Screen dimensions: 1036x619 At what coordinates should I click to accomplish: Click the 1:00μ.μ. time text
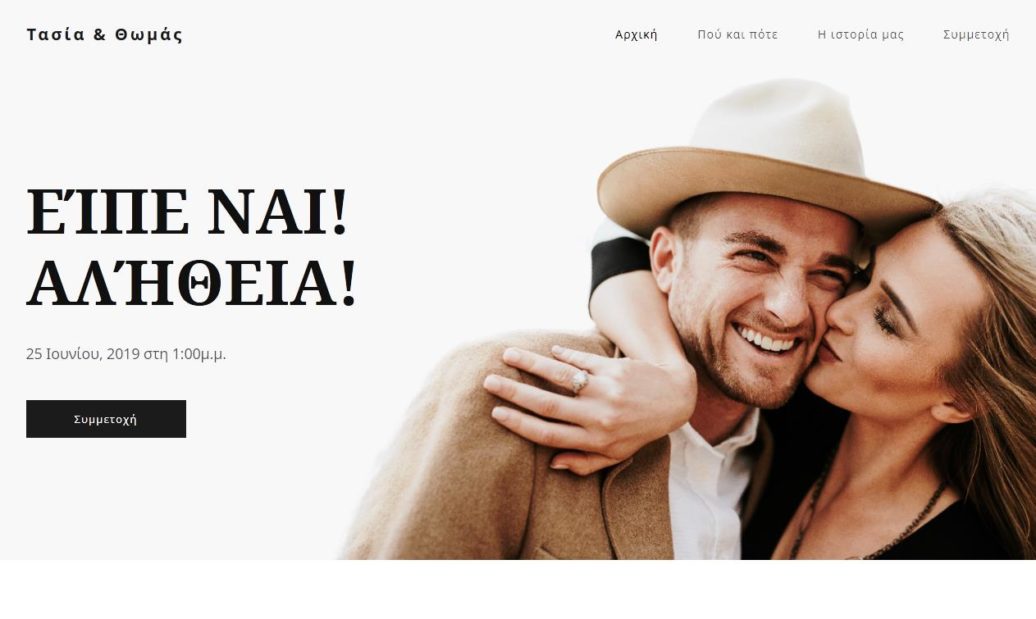coord(199,354)
